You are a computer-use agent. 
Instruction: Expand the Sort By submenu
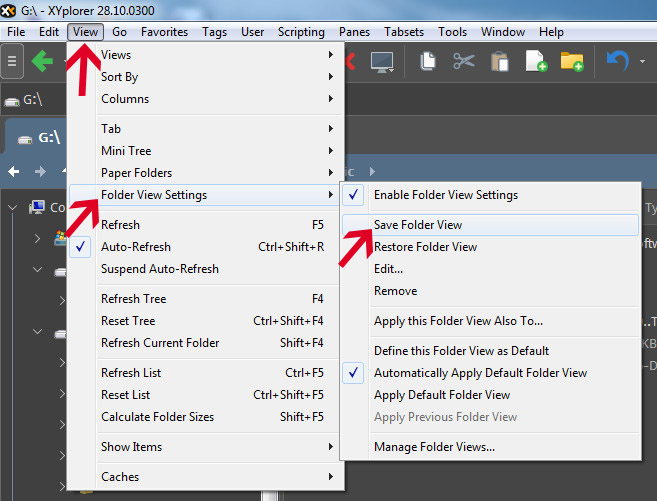(119, 77)
